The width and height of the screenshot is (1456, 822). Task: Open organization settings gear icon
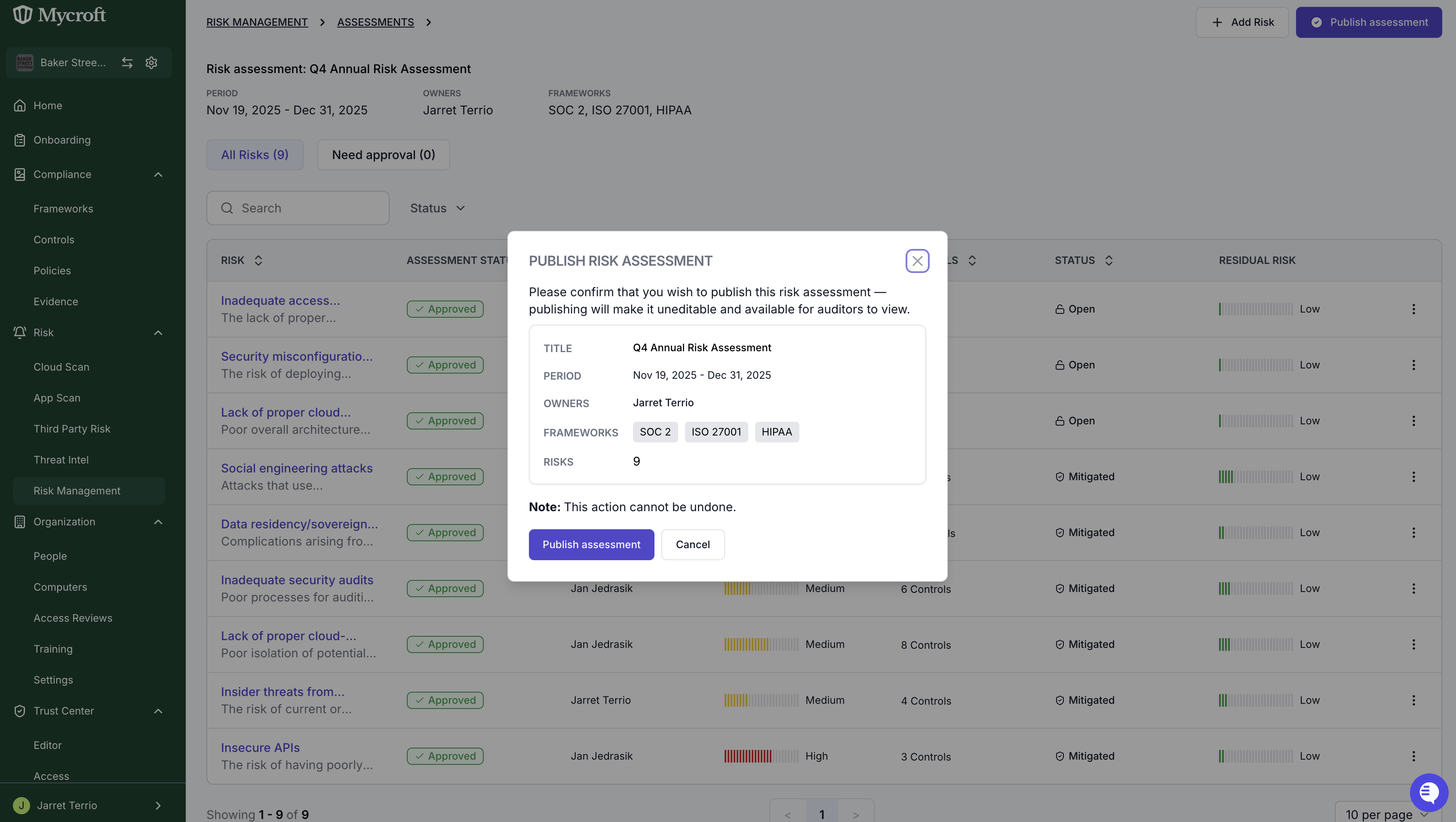click(151, 63)
